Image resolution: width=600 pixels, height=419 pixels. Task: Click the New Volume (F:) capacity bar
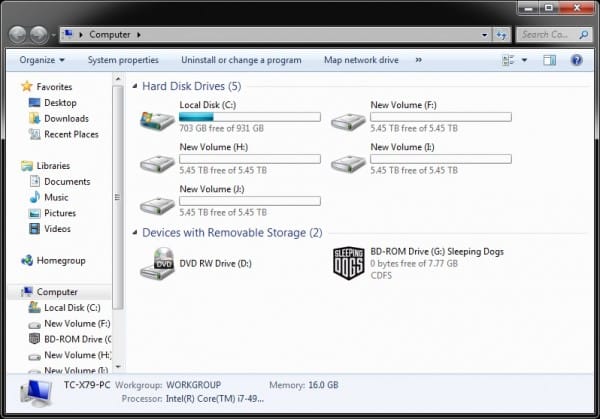(x=441, y=117)
